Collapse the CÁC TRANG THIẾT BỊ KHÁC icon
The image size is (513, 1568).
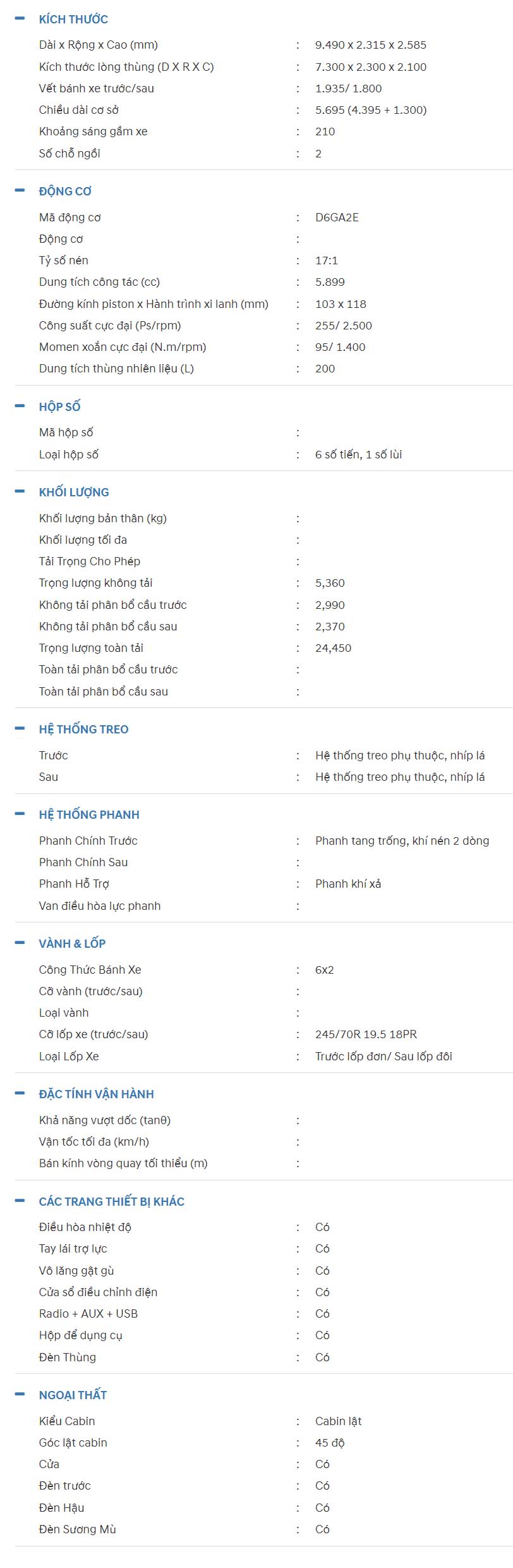[x=20, y=1201]
